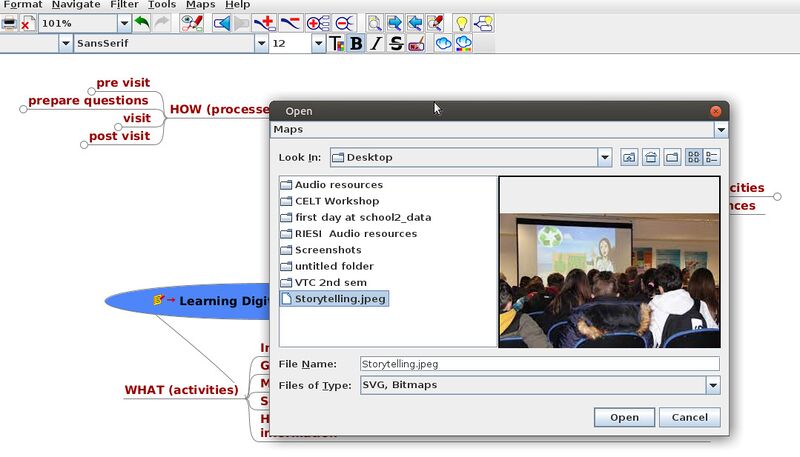Click the find next blue-arrow icon
The image size is (800, 457).
click(394, 23)
